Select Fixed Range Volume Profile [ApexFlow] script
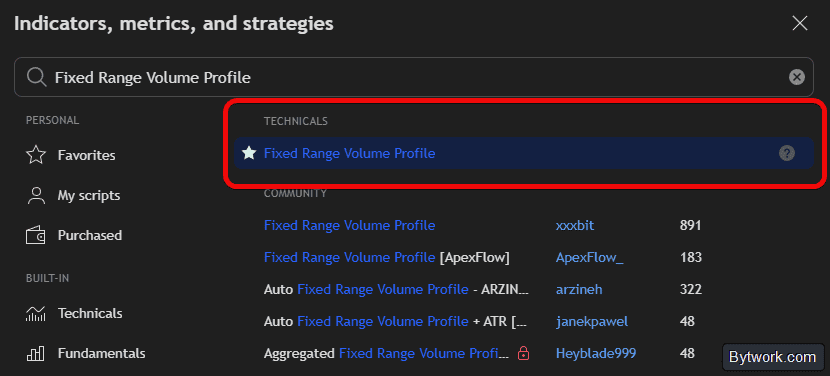This screenshot has width=830, height=376. coord(386,258)
